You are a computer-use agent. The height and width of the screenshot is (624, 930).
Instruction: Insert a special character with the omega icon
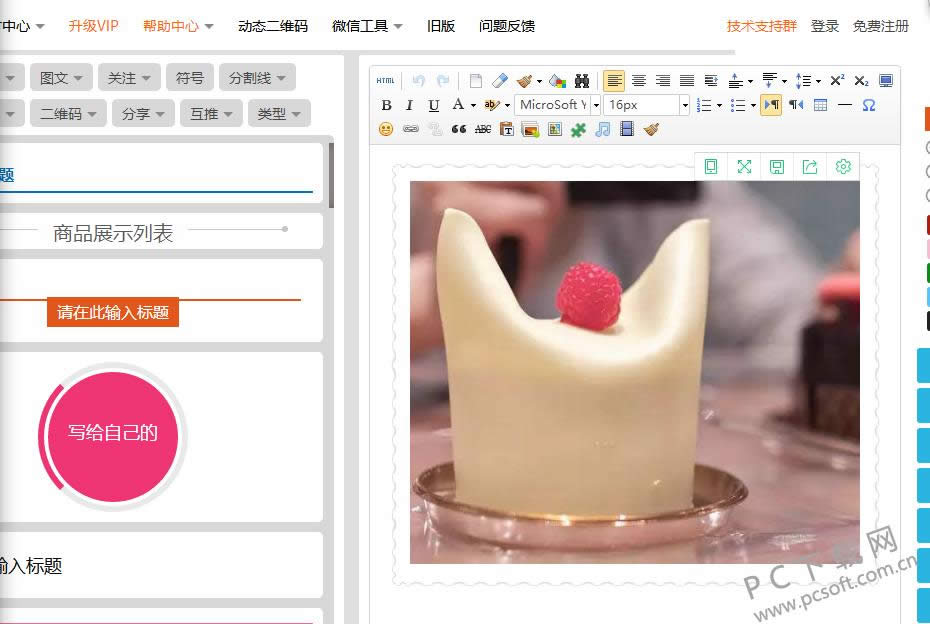[869, 105]
